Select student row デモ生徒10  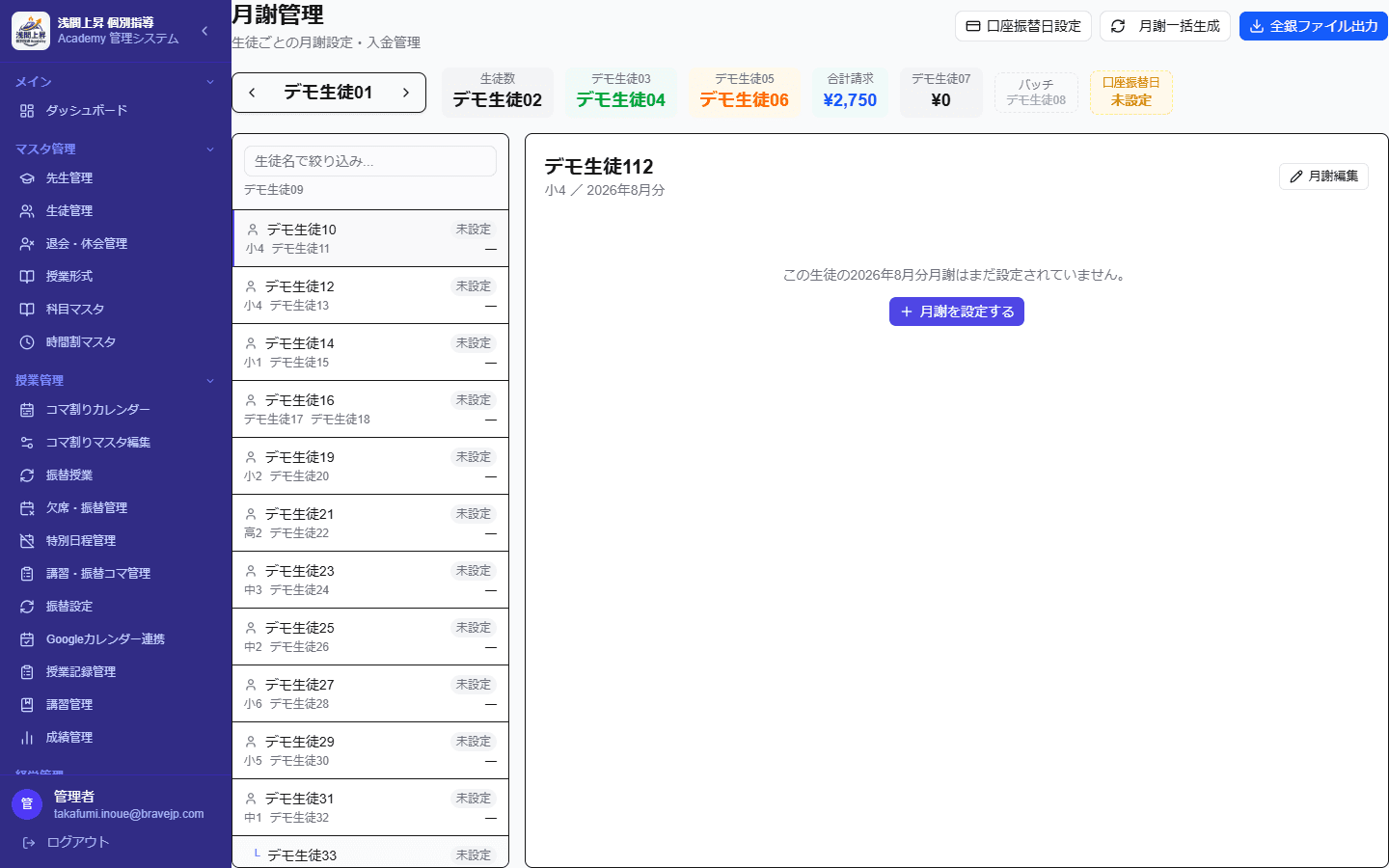point(370,238)
